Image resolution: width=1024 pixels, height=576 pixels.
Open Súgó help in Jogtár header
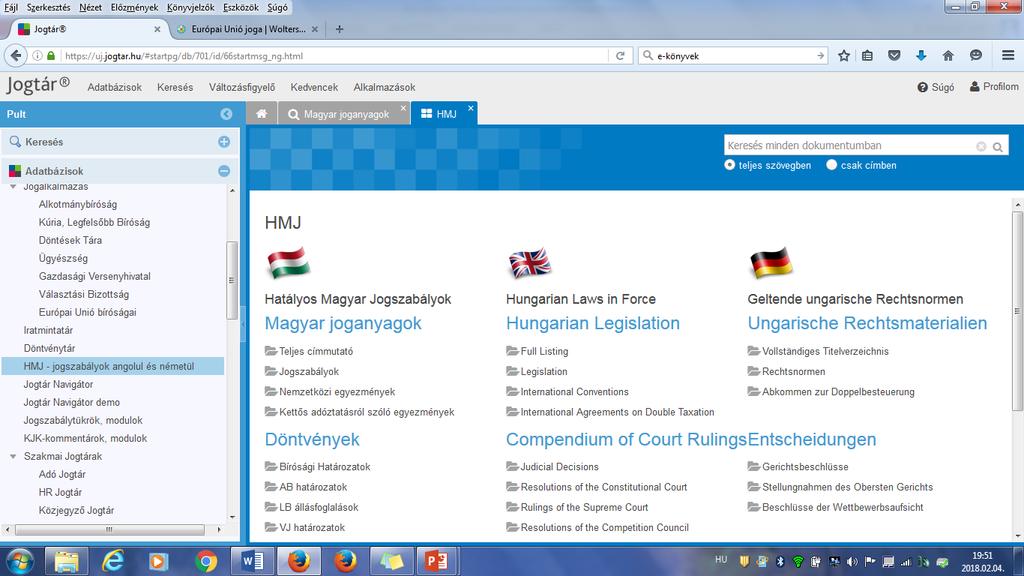tap(935, 87)
